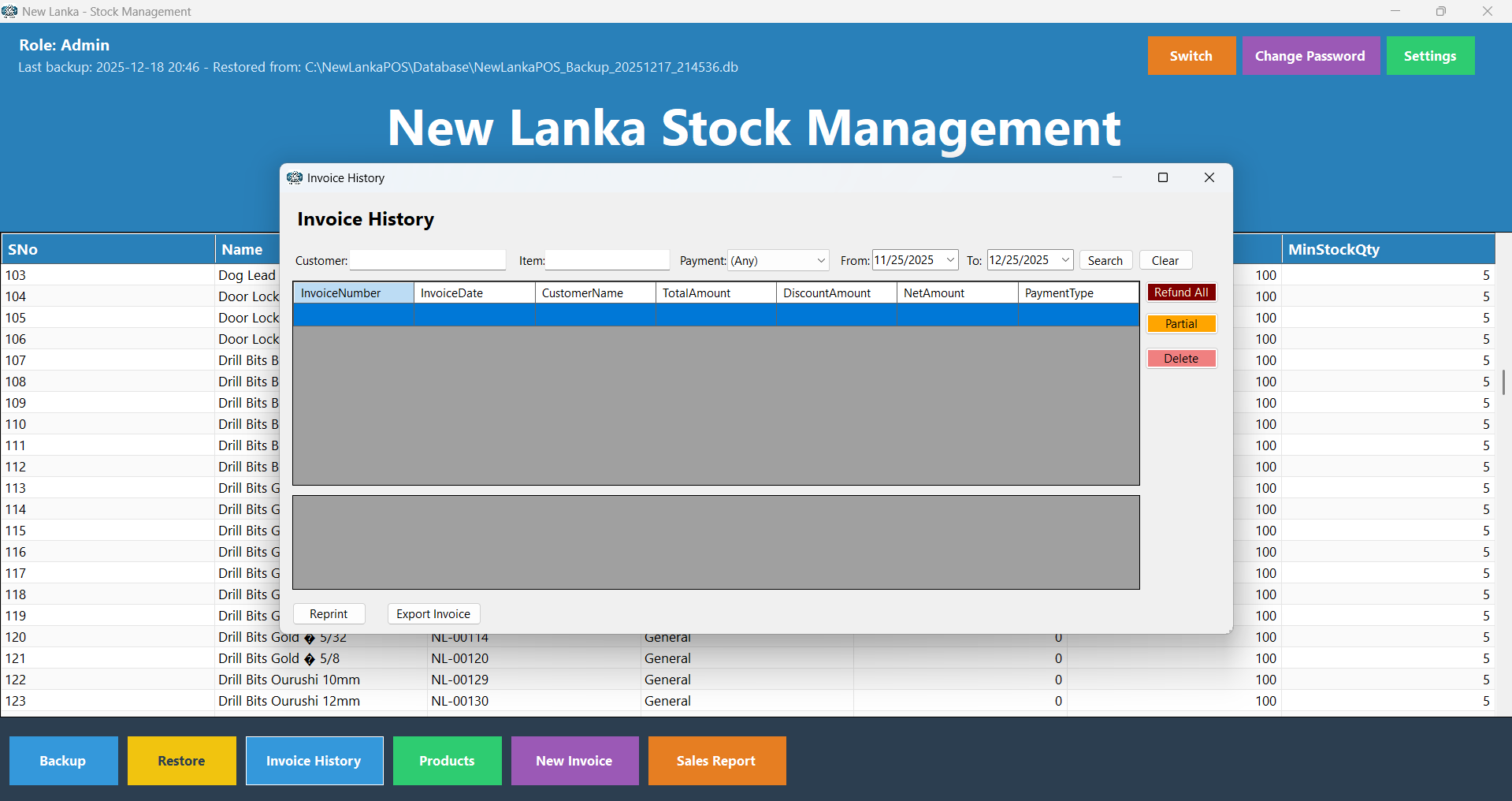1512x801 pixels.
Task: Sort by the InvoiceDate column header
Action: (x=474, y=293)
